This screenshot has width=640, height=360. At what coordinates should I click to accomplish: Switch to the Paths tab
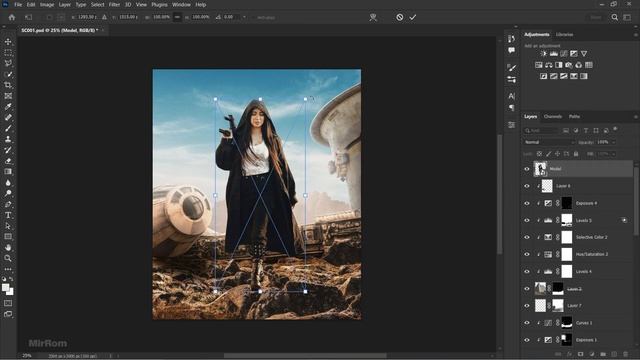(x=574, y=117)
